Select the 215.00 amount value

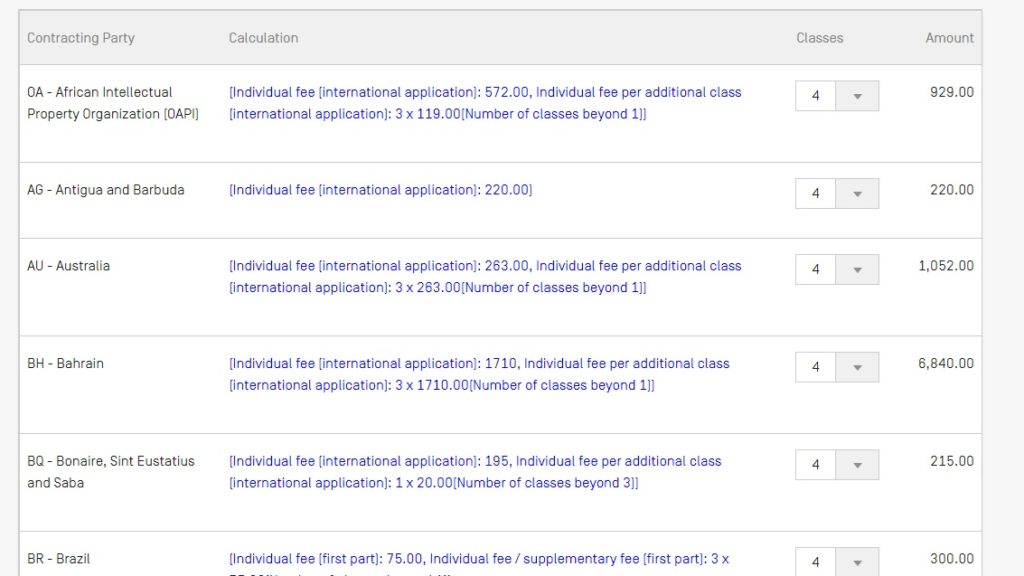tap(952, 461)
